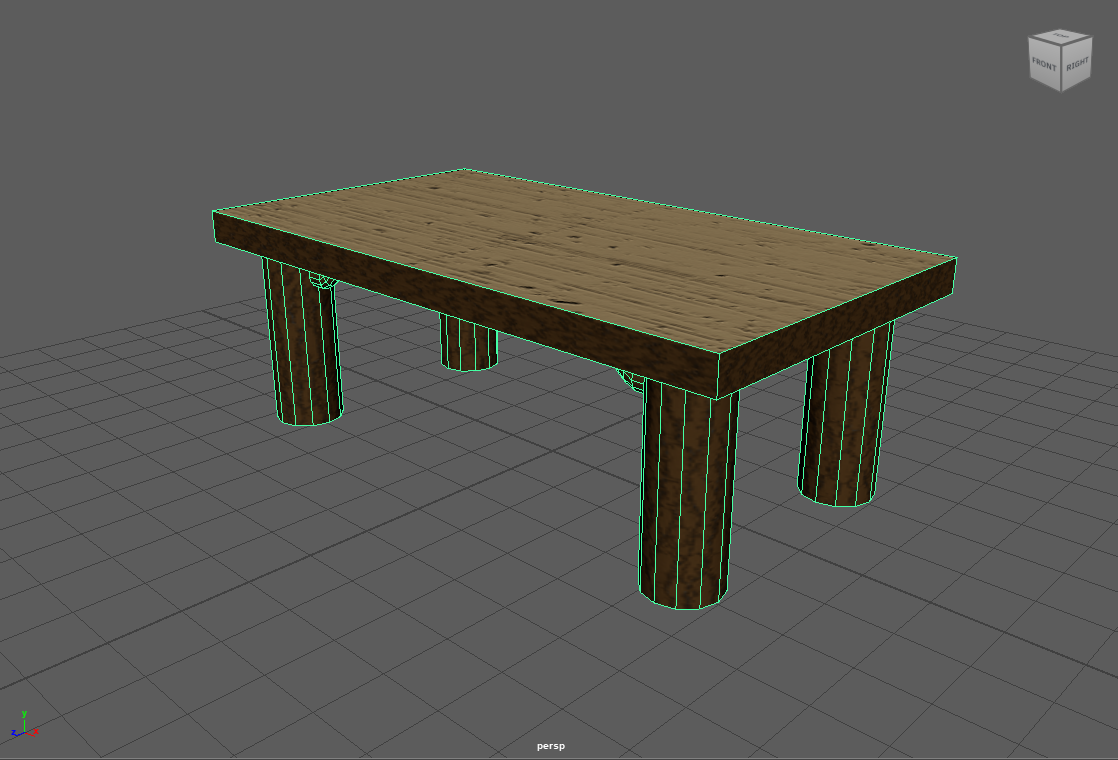Click the persp camera label

coord(550,746)
